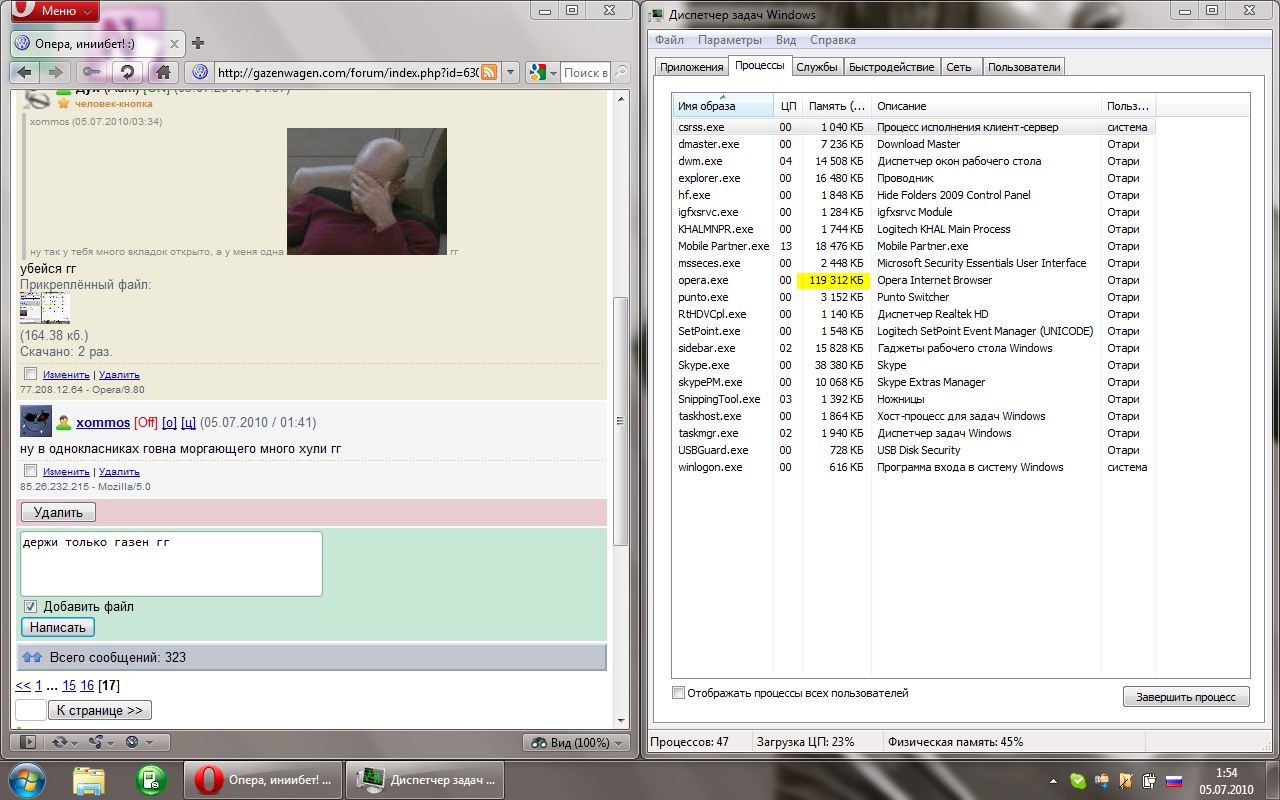Click the xommos user avatar image
This screenshot has width=1280, height=800.
36,421
